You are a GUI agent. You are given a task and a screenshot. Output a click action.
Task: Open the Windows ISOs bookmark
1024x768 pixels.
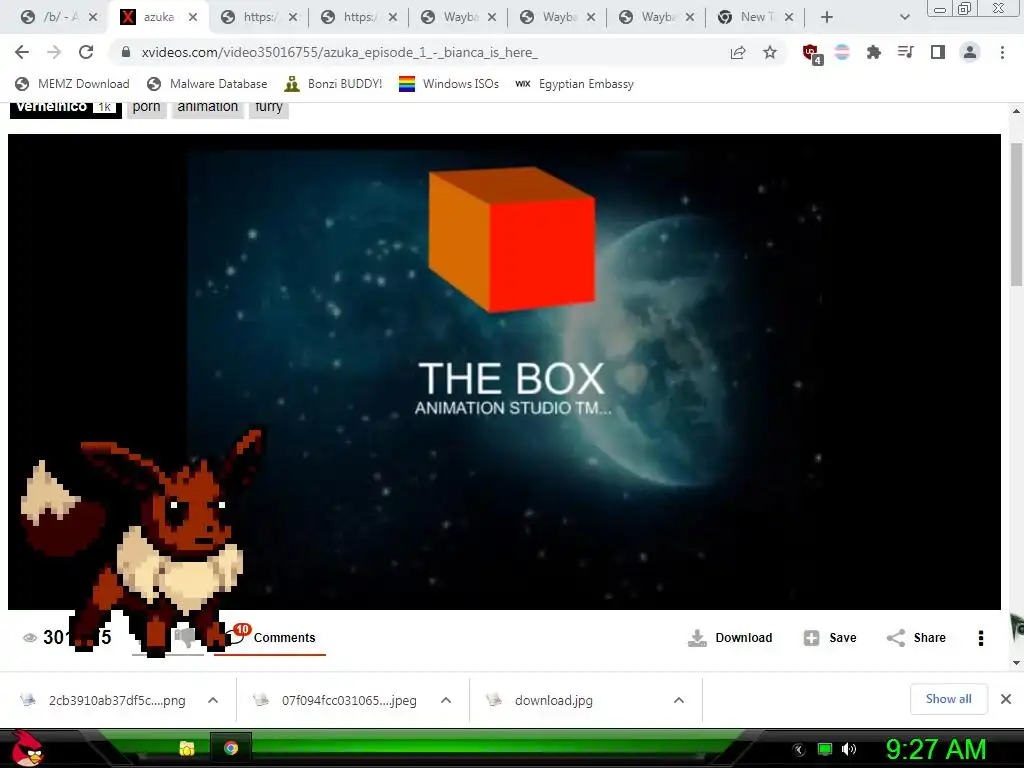[x=449, y=84]
